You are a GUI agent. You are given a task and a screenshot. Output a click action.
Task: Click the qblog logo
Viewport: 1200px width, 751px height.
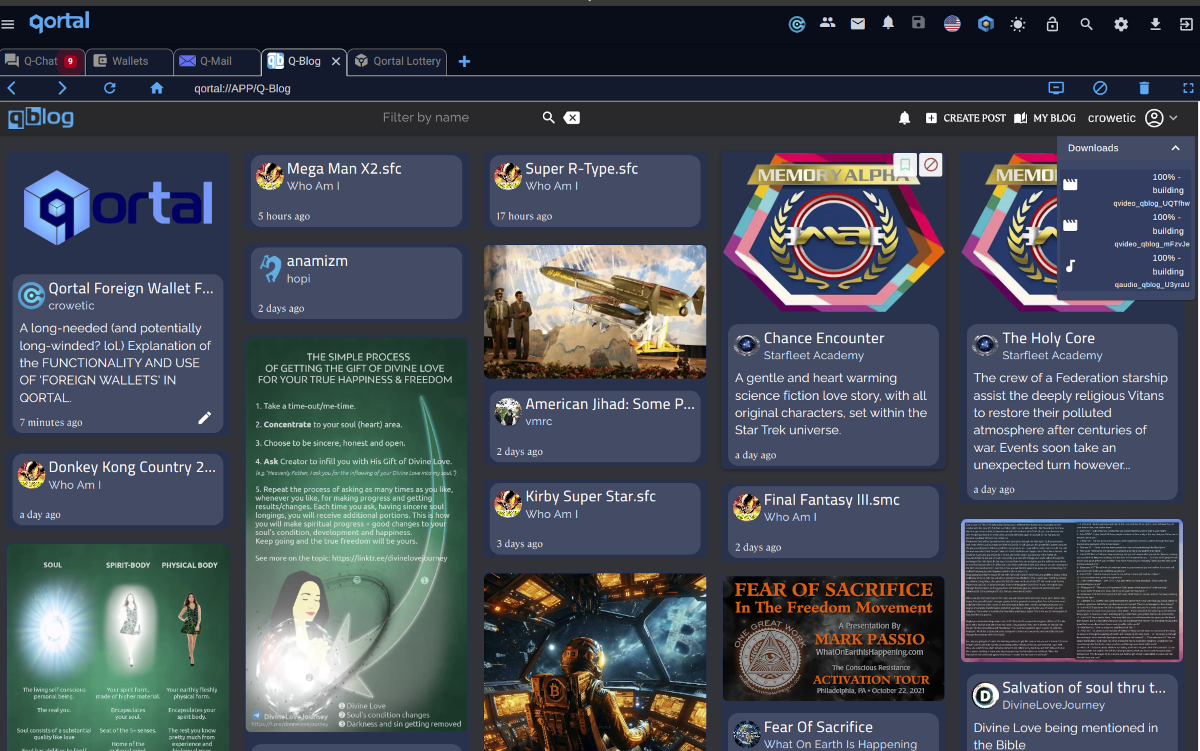coord(41,118)
